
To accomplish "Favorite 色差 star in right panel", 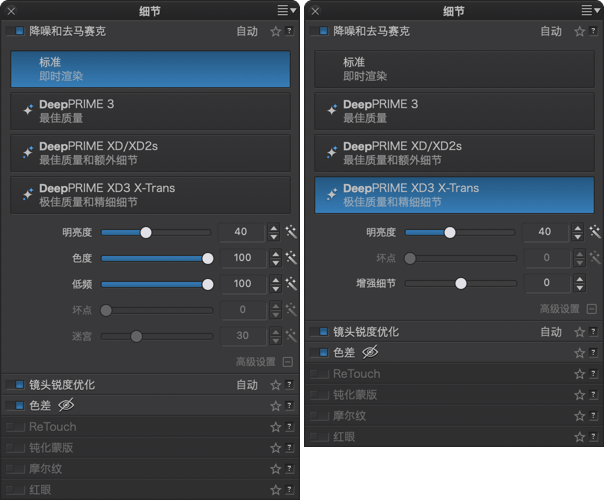I will point(579,353).
